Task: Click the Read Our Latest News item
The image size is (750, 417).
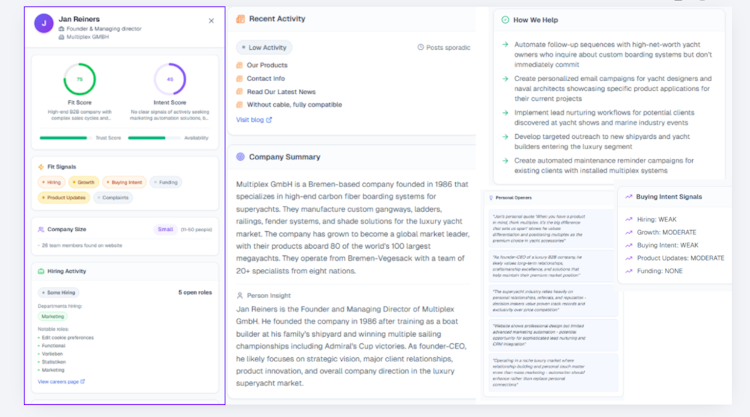Action: point(281,91)
